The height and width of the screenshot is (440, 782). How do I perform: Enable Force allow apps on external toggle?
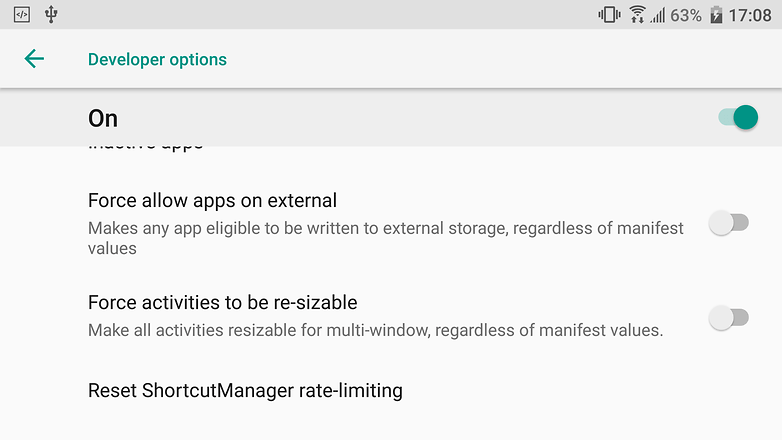[729, 223]
